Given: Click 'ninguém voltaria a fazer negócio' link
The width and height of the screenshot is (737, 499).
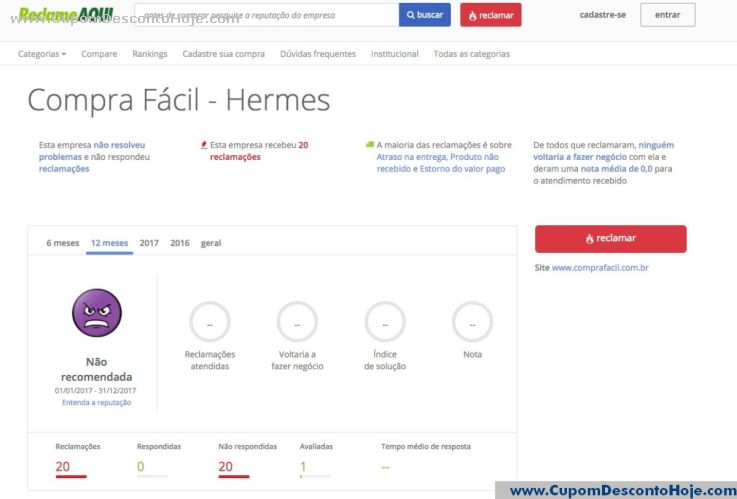Looking at the screenshot, I should 604,151.
